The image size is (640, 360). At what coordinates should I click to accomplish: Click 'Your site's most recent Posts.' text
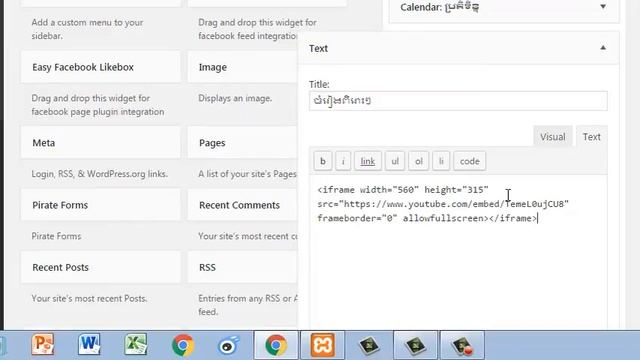89,298
